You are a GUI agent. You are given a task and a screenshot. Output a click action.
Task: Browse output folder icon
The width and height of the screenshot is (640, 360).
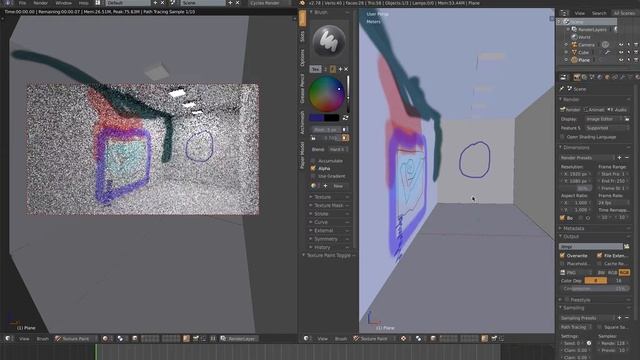[x=627, y=247]
